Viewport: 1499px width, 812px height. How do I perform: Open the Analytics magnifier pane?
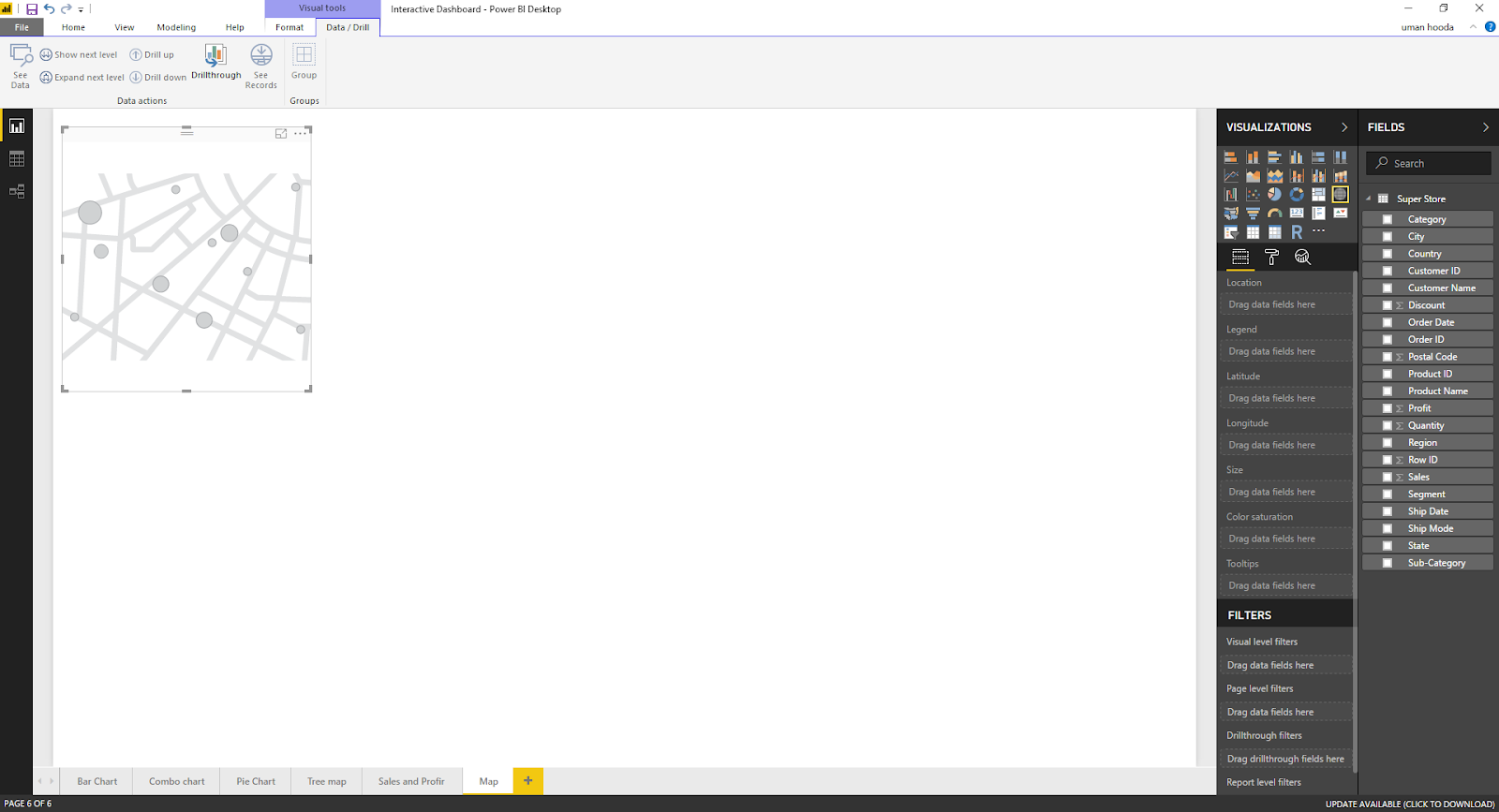point(1302,257)
